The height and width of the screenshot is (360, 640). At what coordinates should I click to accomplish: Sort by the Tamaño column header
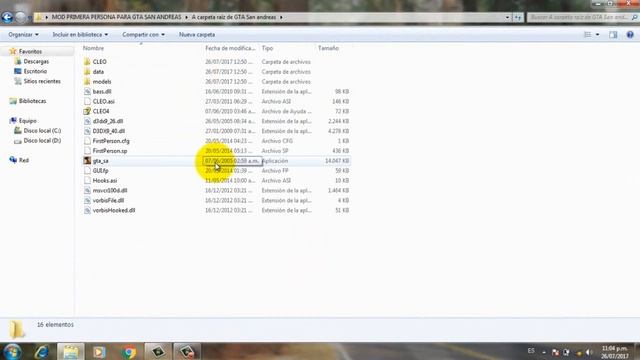point(328,48)
